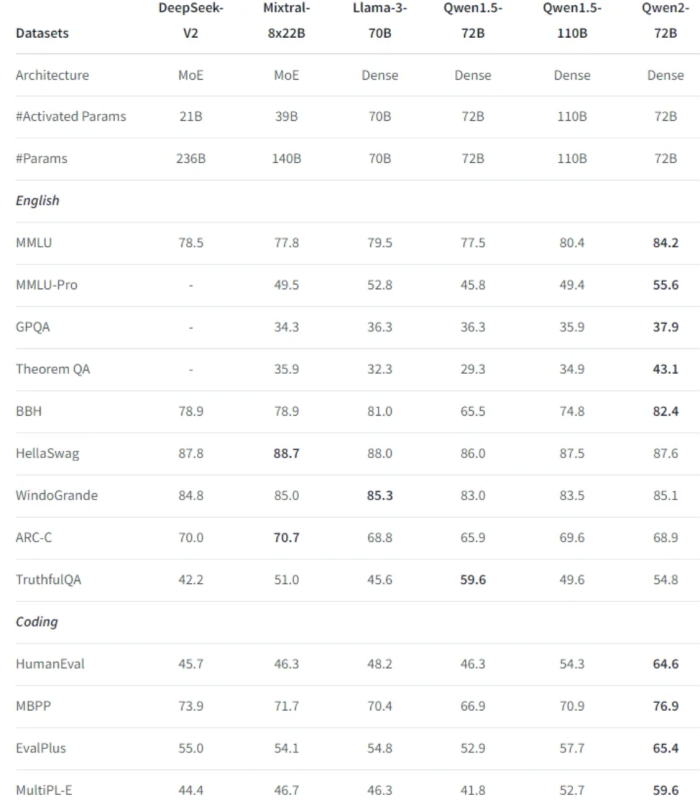Click the bold 76.9 MBPP score
This screenshot has height=800, width=700.
pyautogui.click(x=665, y=706)
